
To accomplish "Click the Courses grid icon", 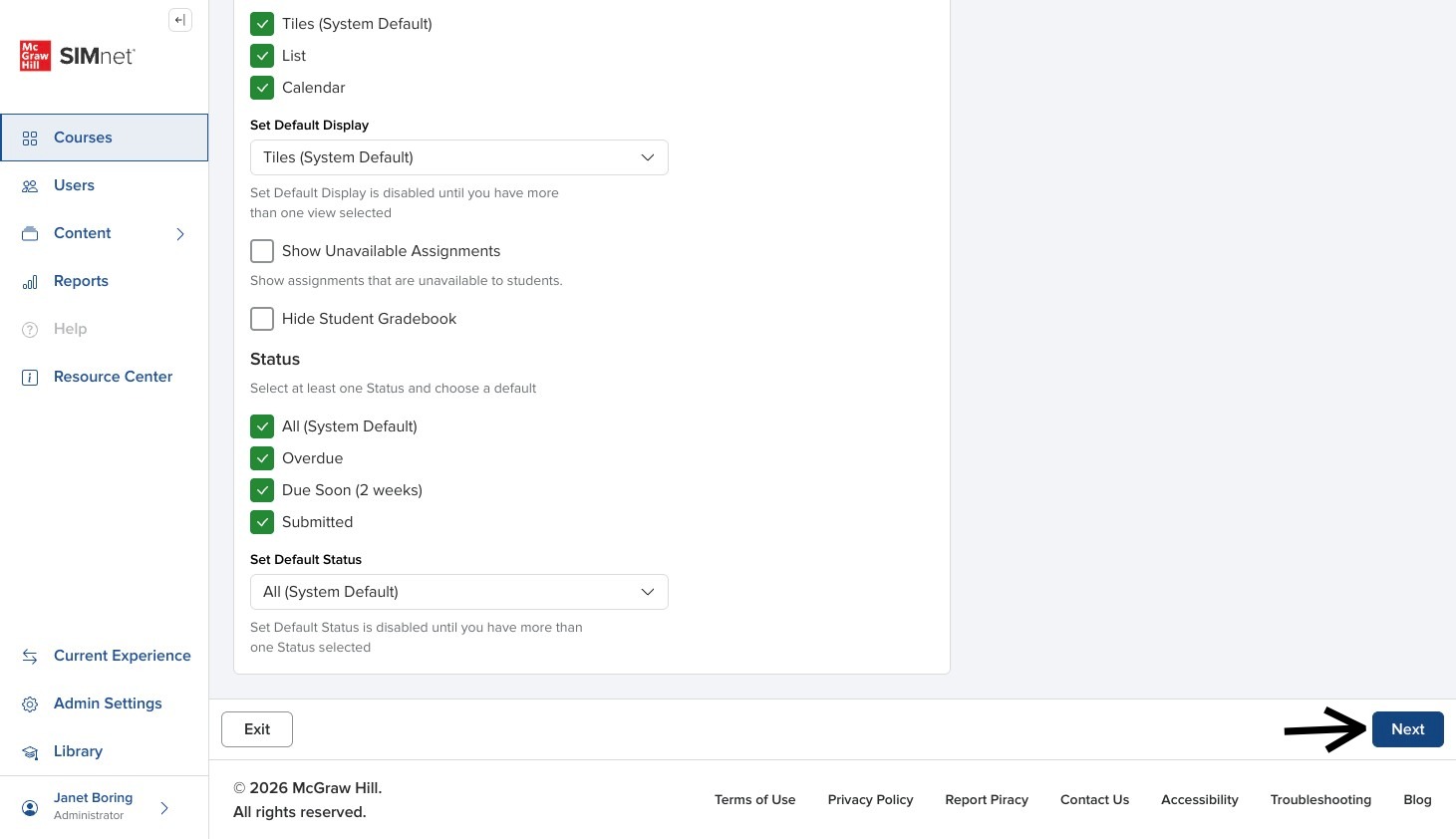I will [x=30, y=139].
